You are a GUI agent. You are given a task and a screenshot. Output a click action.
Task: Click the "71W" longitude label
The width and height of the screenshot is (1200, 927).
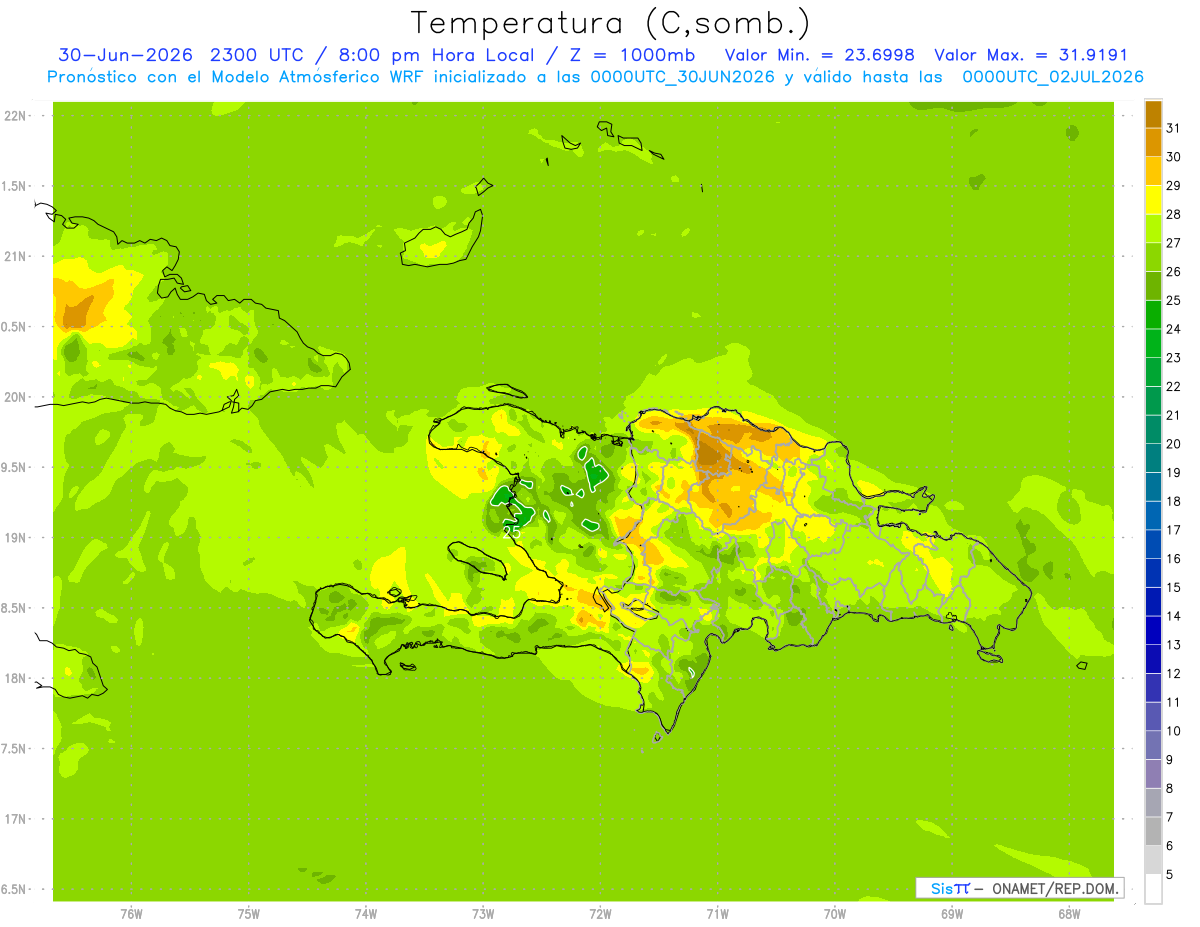coord(717,914)
